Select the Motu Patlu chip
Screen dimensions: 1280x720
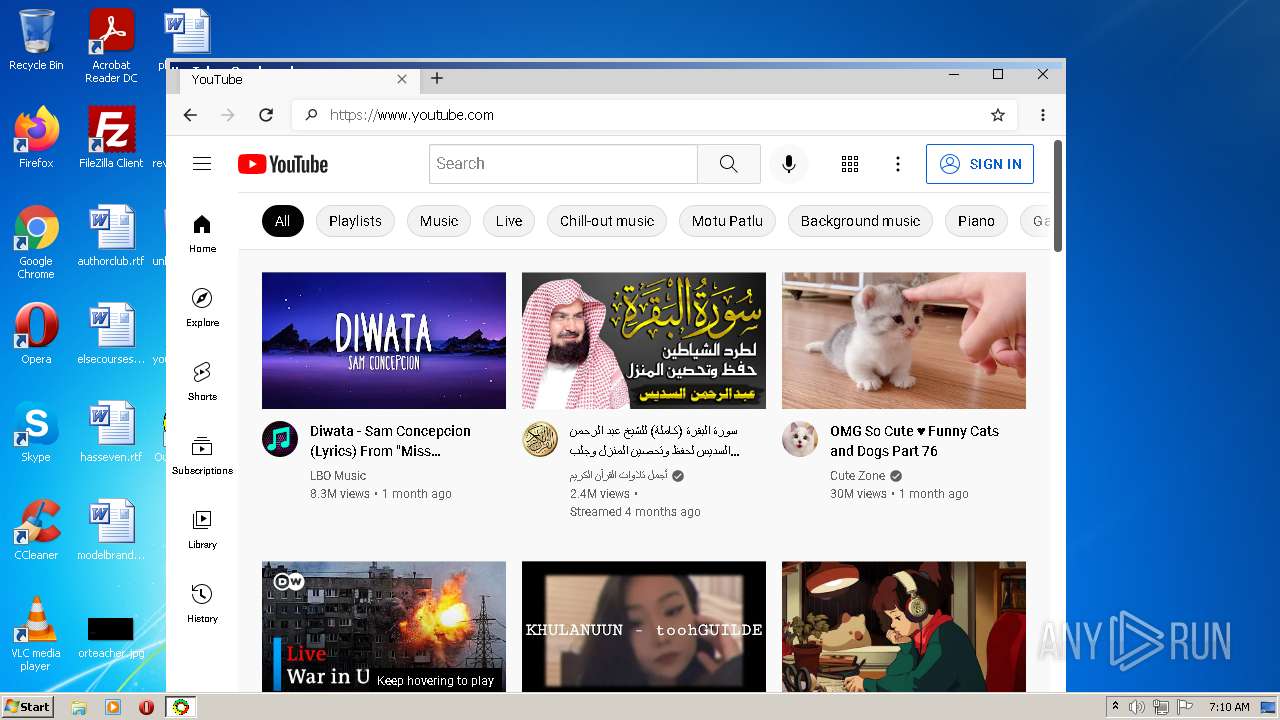(727, 221)
